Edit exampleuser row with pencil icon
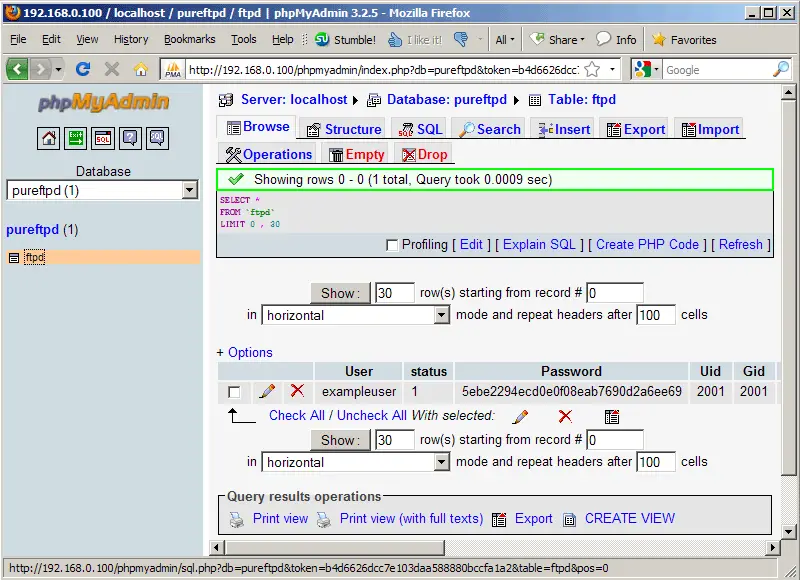 click(x=267, y=391)
